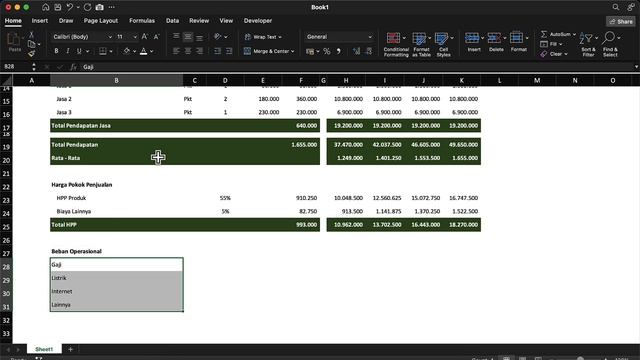Open Conditional Formatting

396,44
